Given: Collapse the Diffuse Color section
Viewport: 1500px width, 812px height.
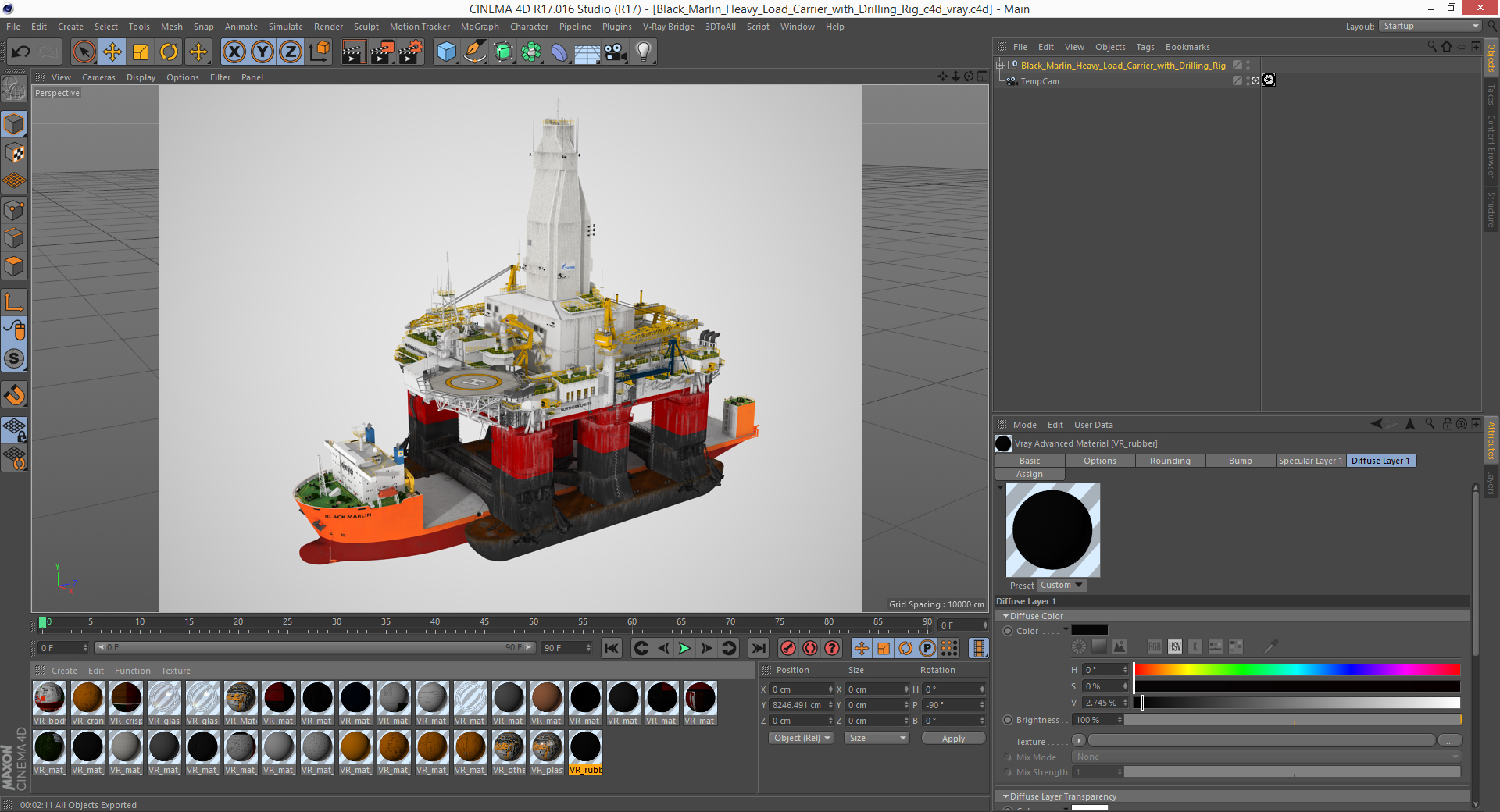Looking at the screenshot, I should coord(1005,616).
